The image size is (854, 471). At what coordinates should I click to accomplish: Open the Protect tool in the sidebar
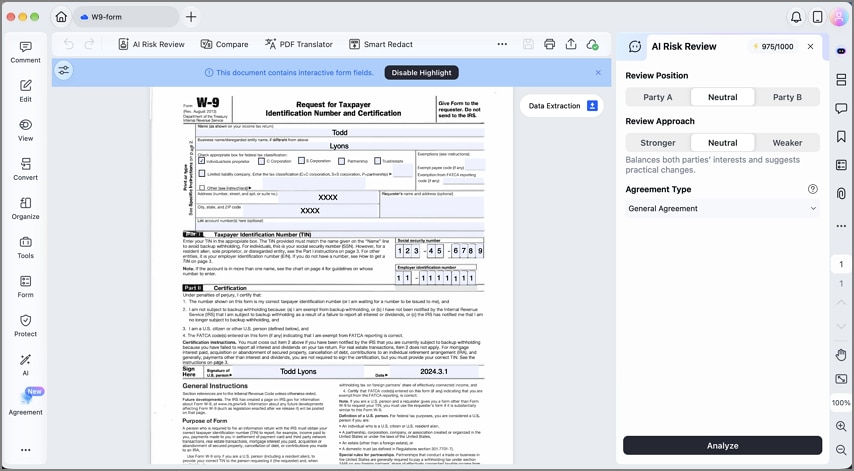click(25, 327)
